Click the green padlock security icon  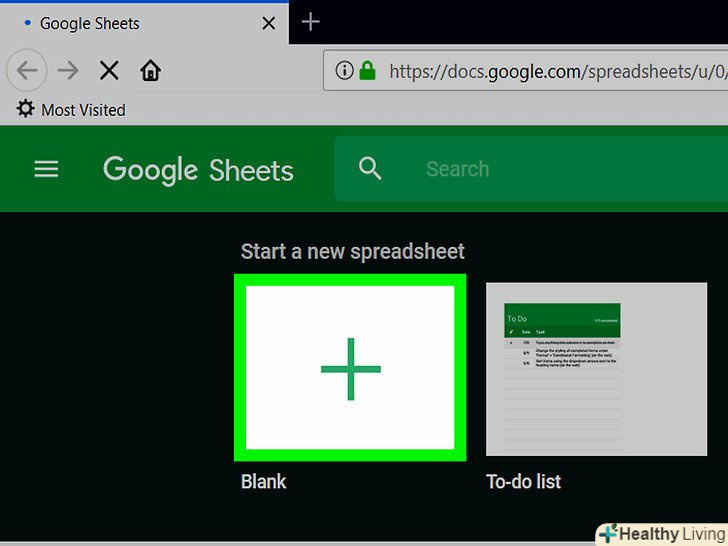click(x=367, y=71)
